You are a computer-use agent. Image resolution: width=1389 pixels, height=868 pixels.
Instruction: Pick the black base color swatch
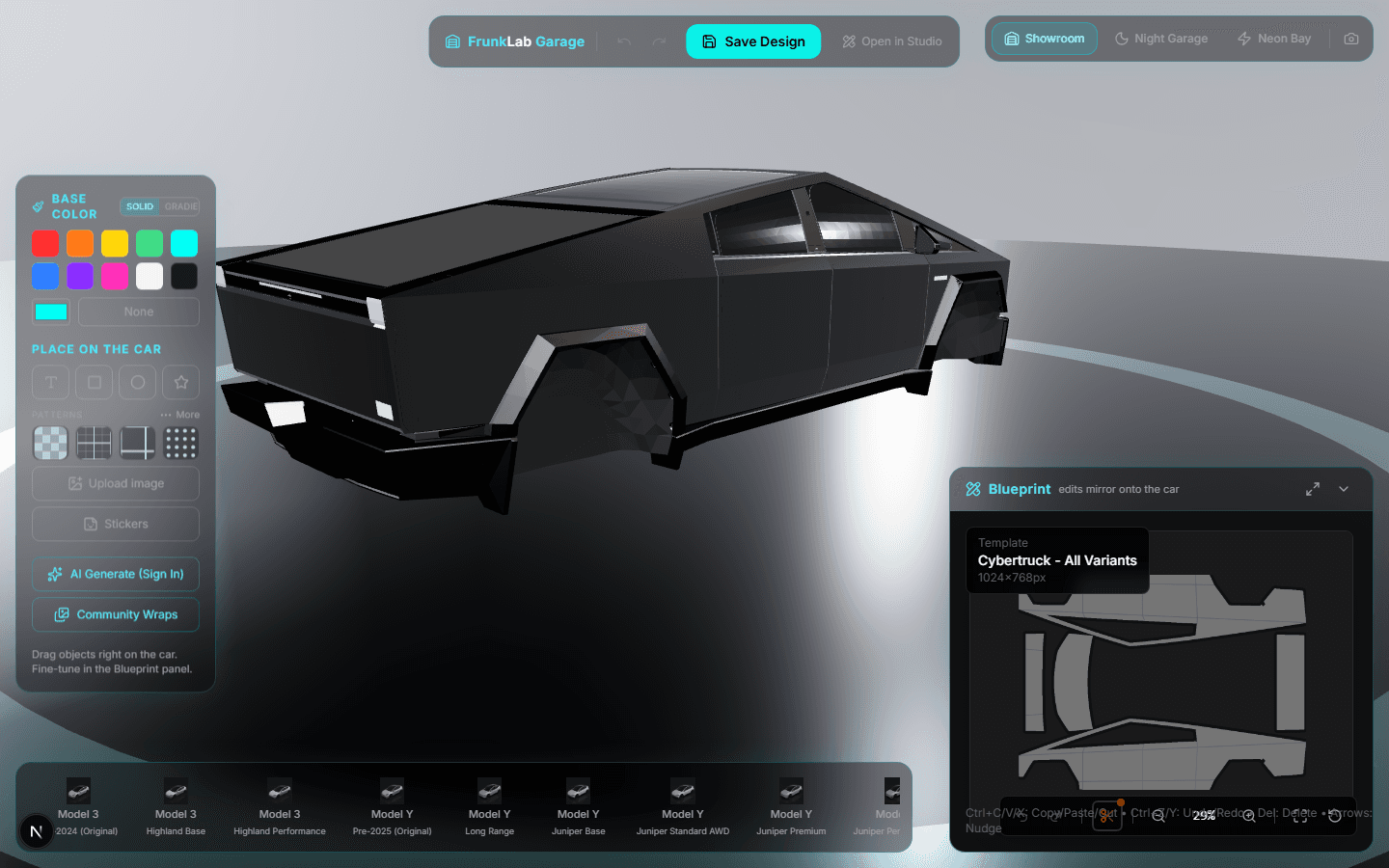[184, 276]
